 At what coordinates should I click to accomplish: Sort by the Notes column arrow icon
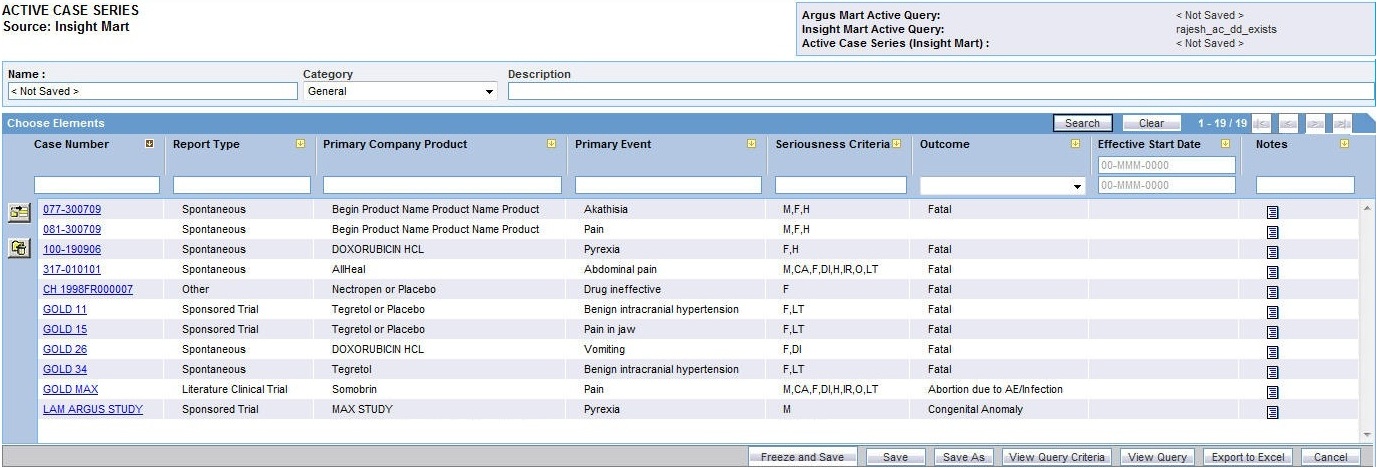[x=1344, y=144]
